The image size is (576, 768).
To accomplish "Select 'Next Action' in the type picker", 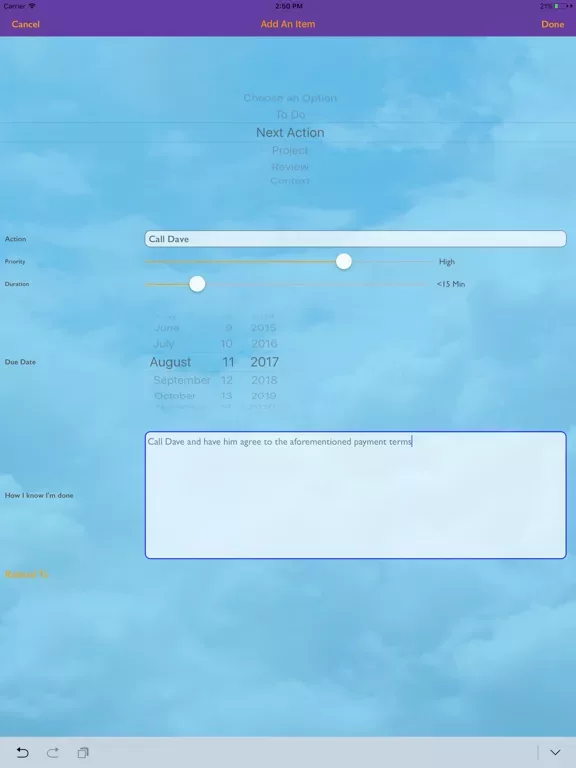I will coord(290,132).
